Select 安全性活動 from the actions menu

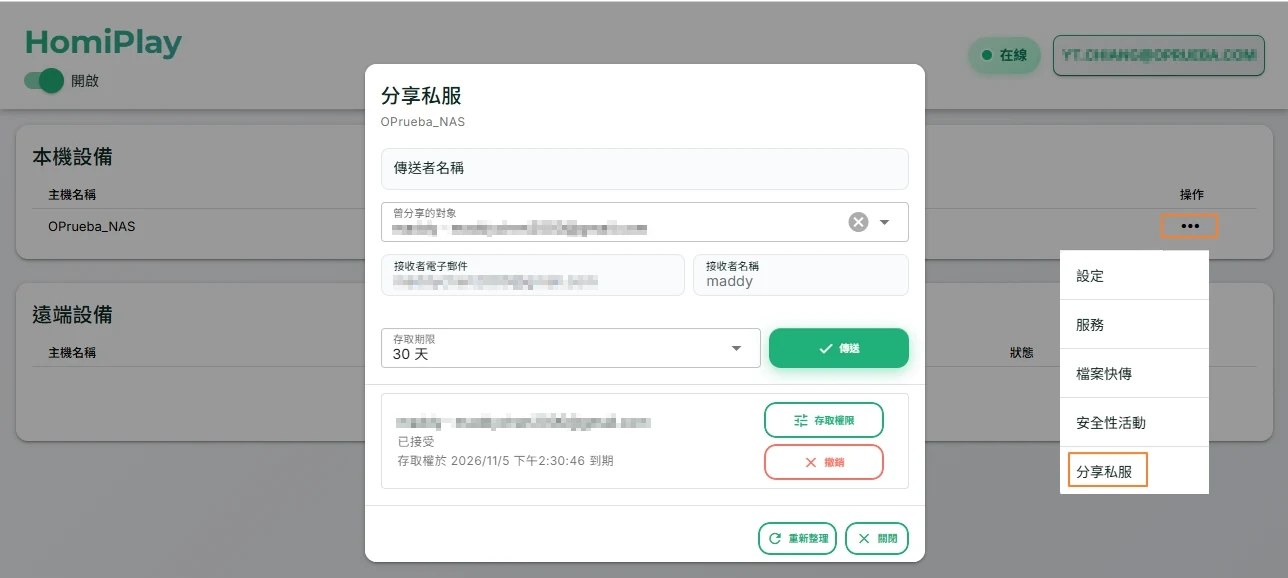(x=1134, y=422)
